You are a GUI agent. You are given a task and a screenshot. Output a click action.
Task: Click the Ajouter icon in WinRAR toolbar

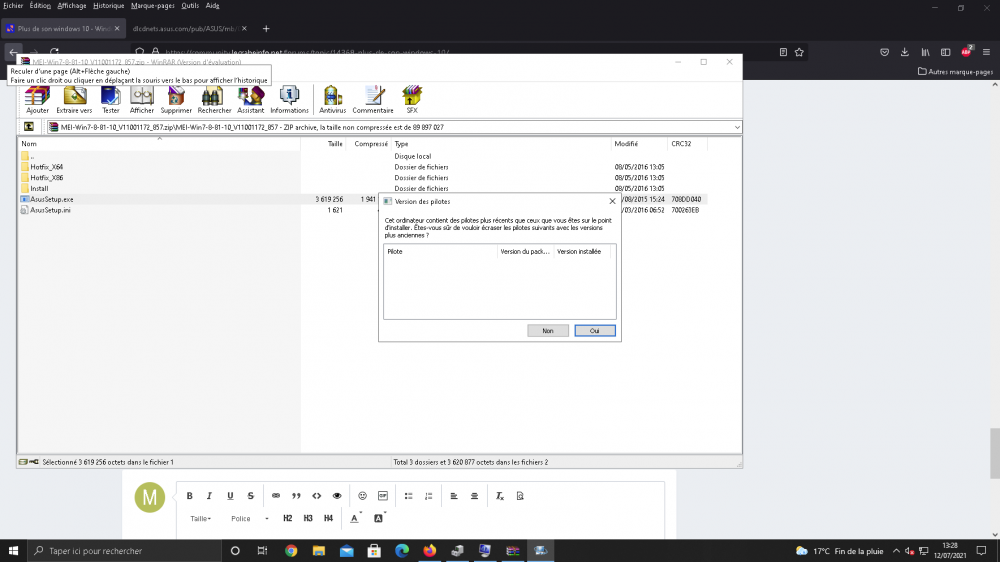37,98
